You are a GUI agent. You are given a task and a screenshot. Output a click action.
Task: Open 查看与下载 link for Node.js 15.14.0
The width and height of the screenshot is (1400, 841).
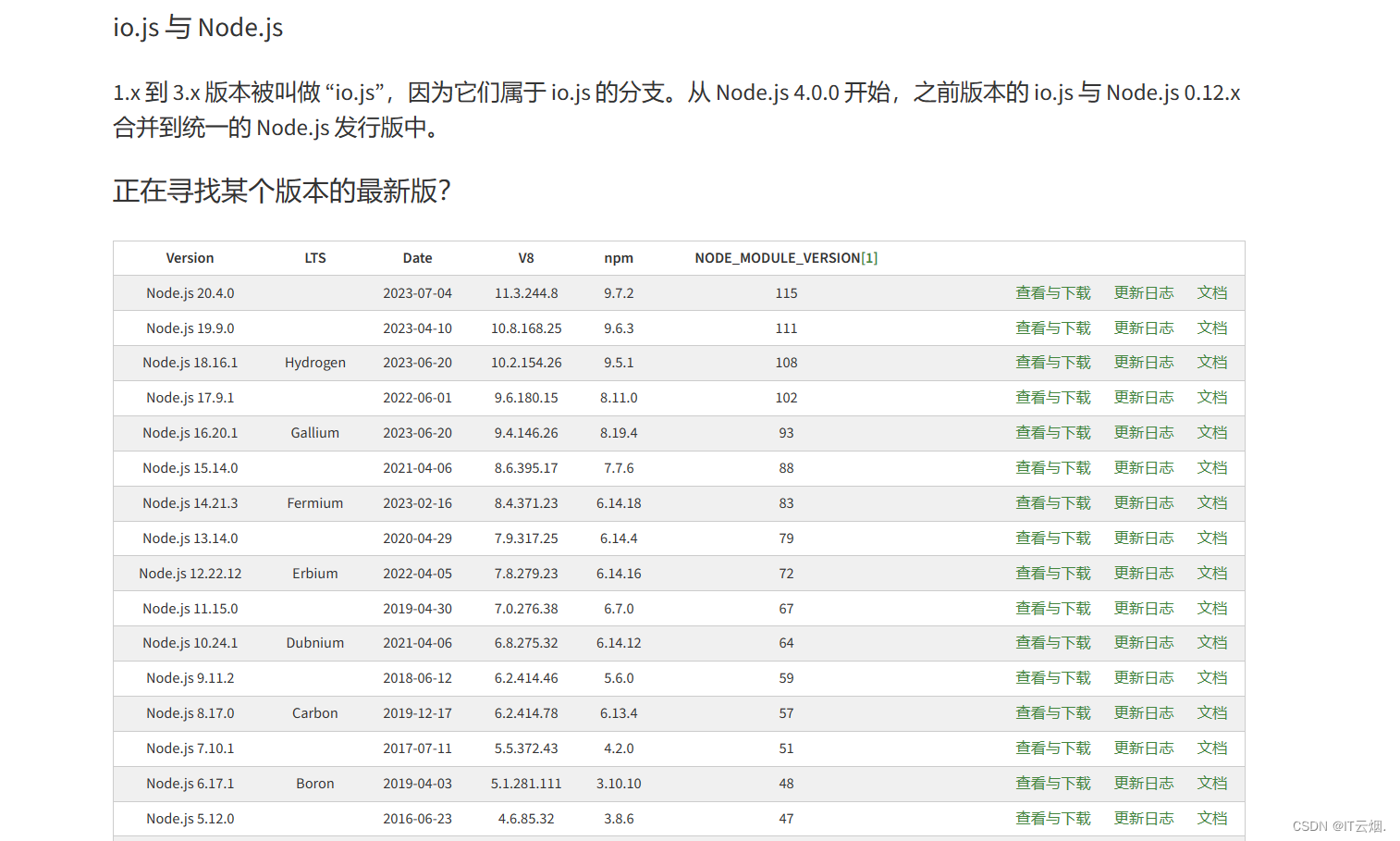click(1053, 468)
